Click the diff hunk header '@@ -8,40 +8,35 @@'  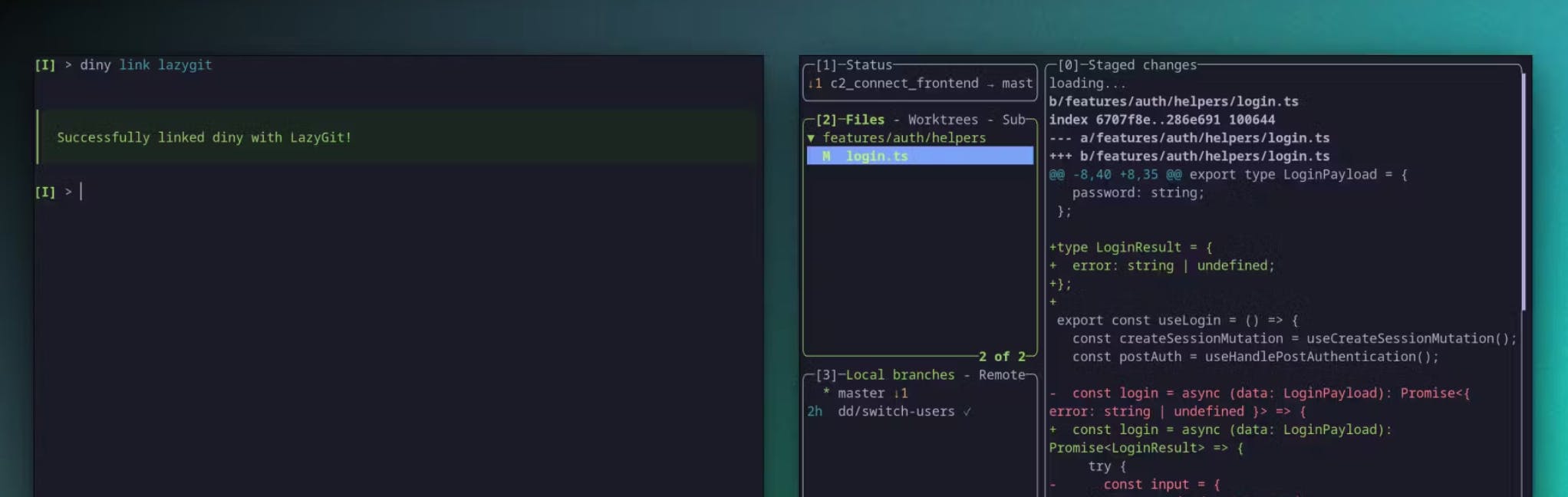(1115, 175)
